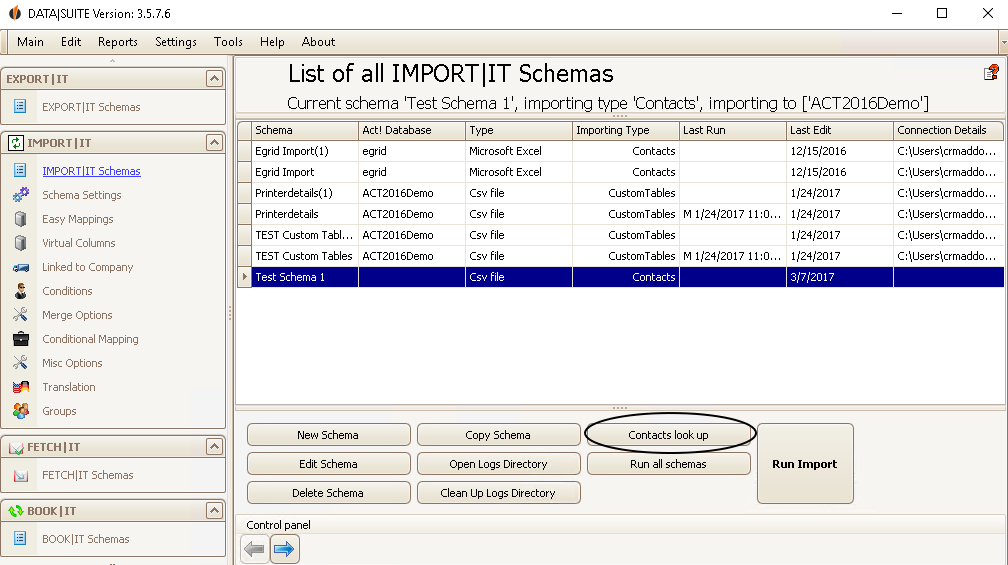
Task: Open the Edit menu
Action: tap(71, 42)
